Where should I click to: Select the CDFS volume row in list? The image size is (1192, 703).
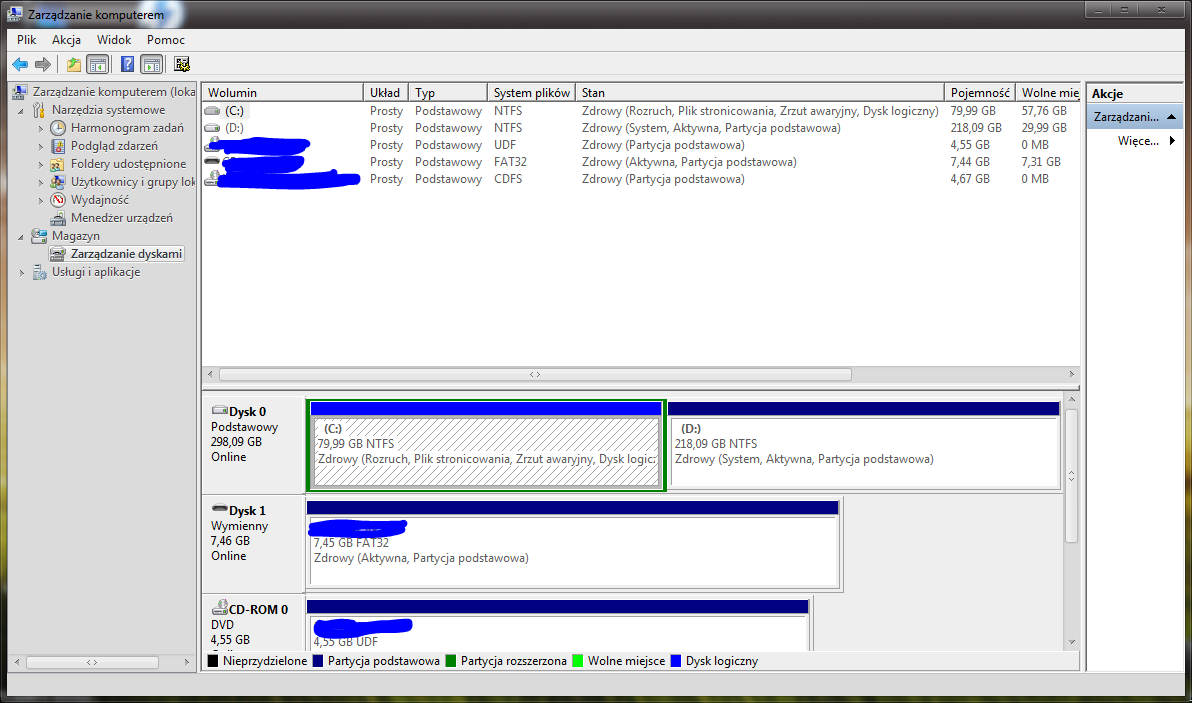coord(641,179)
